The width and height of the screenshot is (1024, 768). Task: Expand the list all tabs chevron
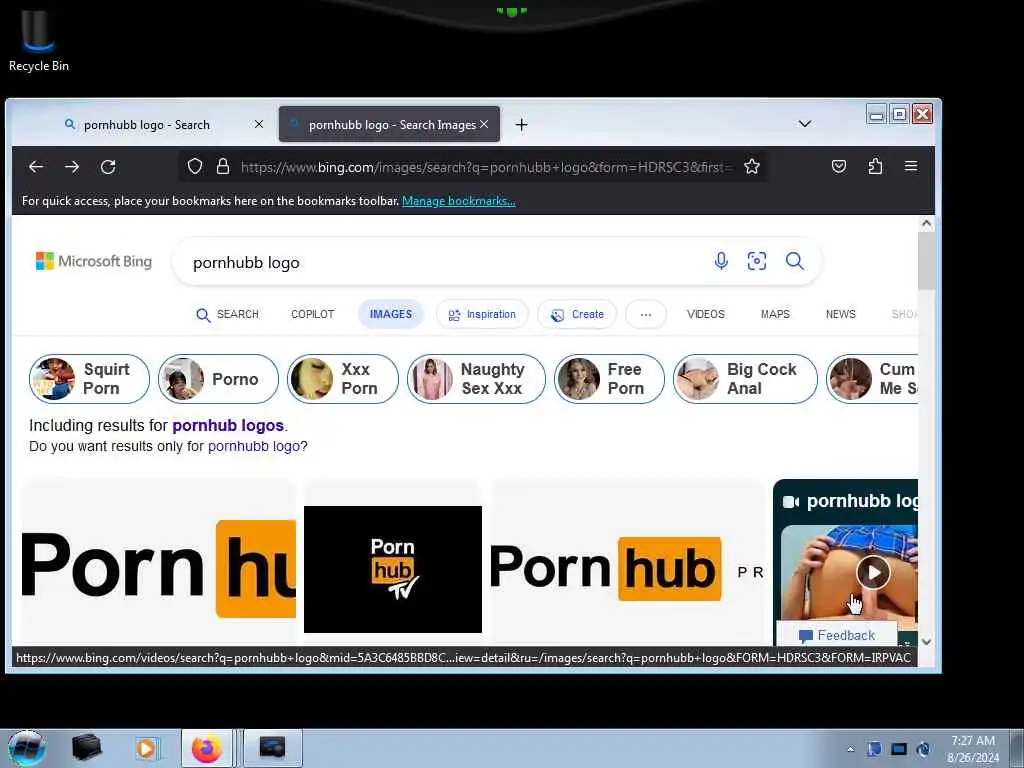click(x=805, y=124)
